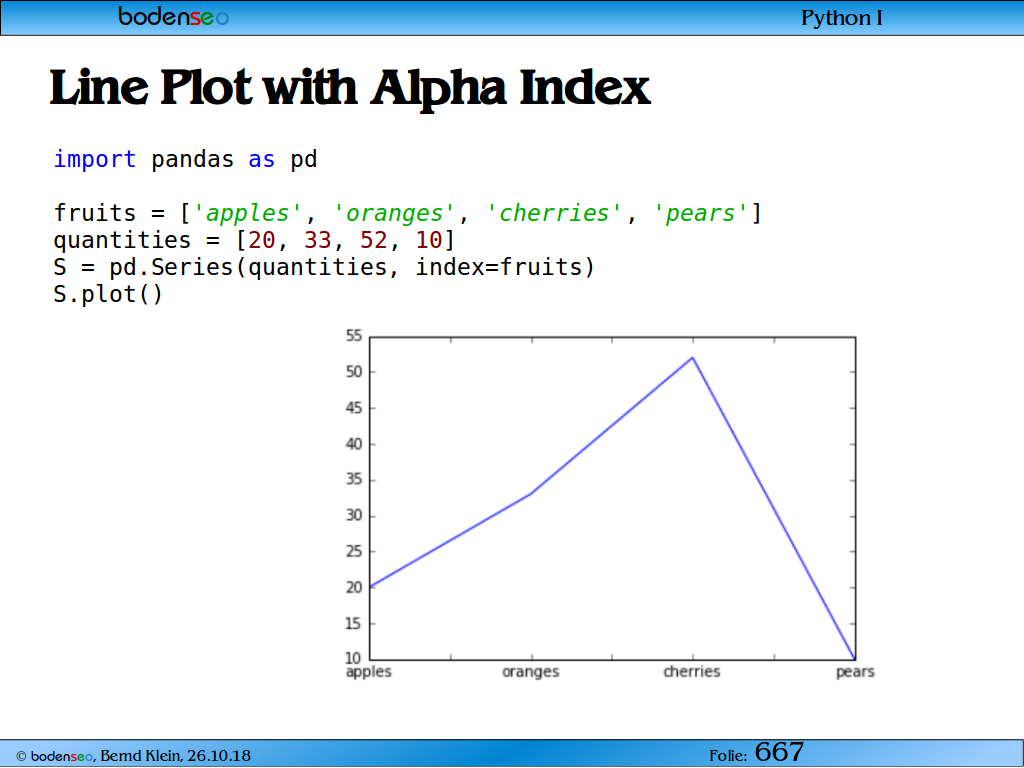Image resolution: width=1024 pixels, height=768 pixels.
Task: Click the copyright 'Bernd Klein, 26.10.18' footer text
Action: pyautogui.click(x=175, y=756)
